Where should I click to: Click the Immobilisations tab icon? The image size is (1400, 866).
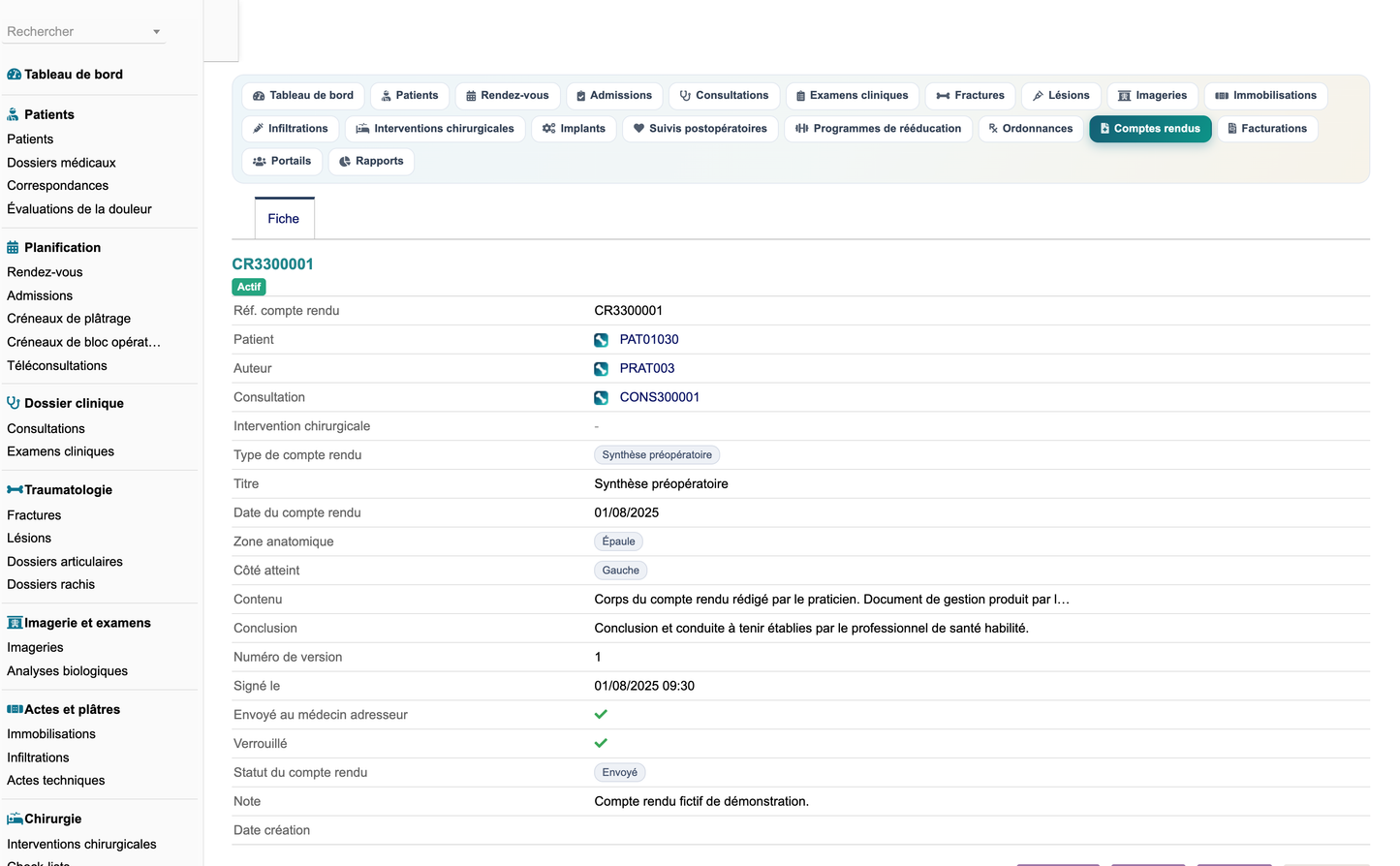pos(1222,96)
